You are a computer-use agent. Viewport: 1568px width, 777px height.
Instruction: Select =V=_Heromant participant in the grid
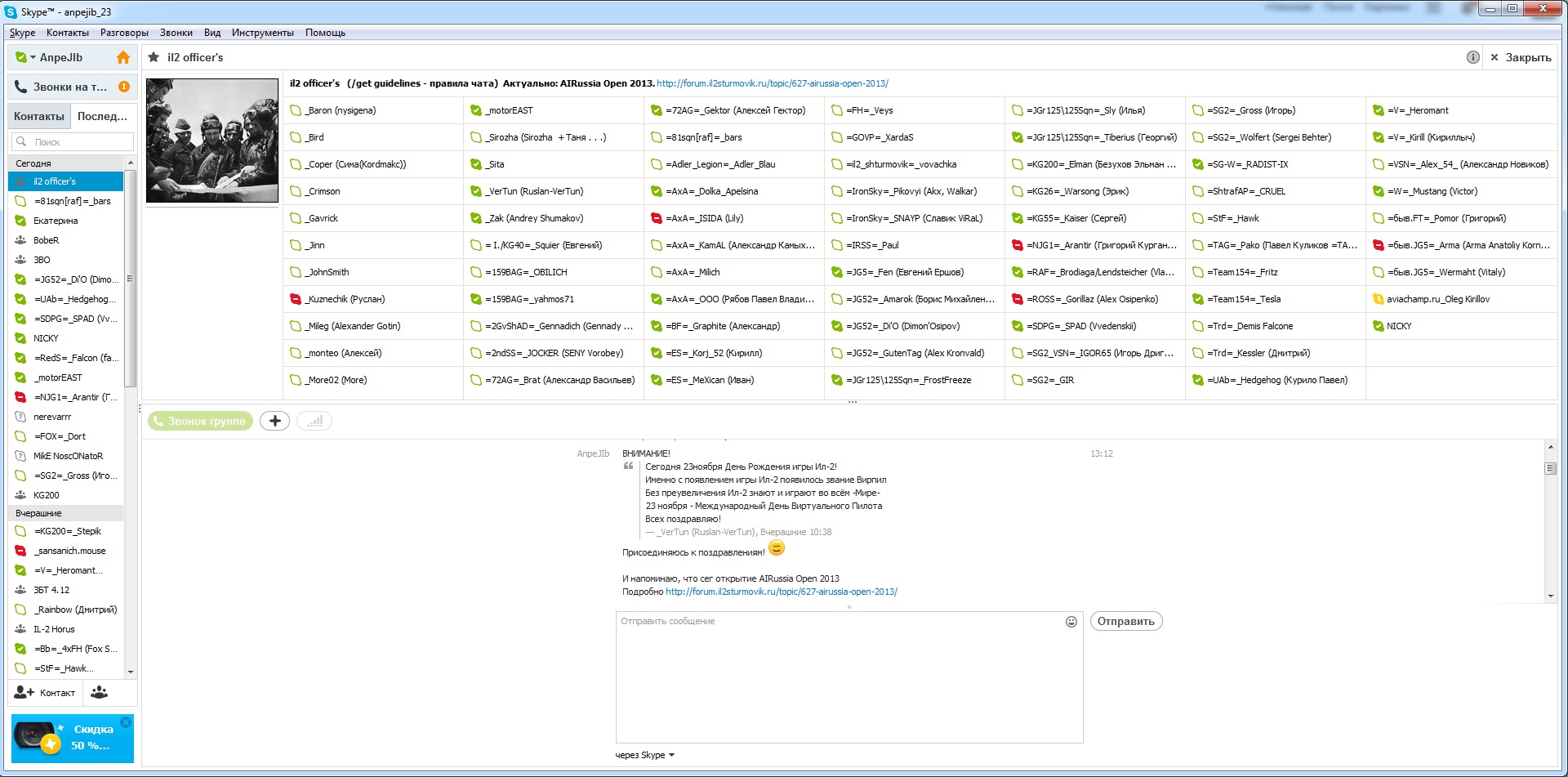coord(1461,110)
